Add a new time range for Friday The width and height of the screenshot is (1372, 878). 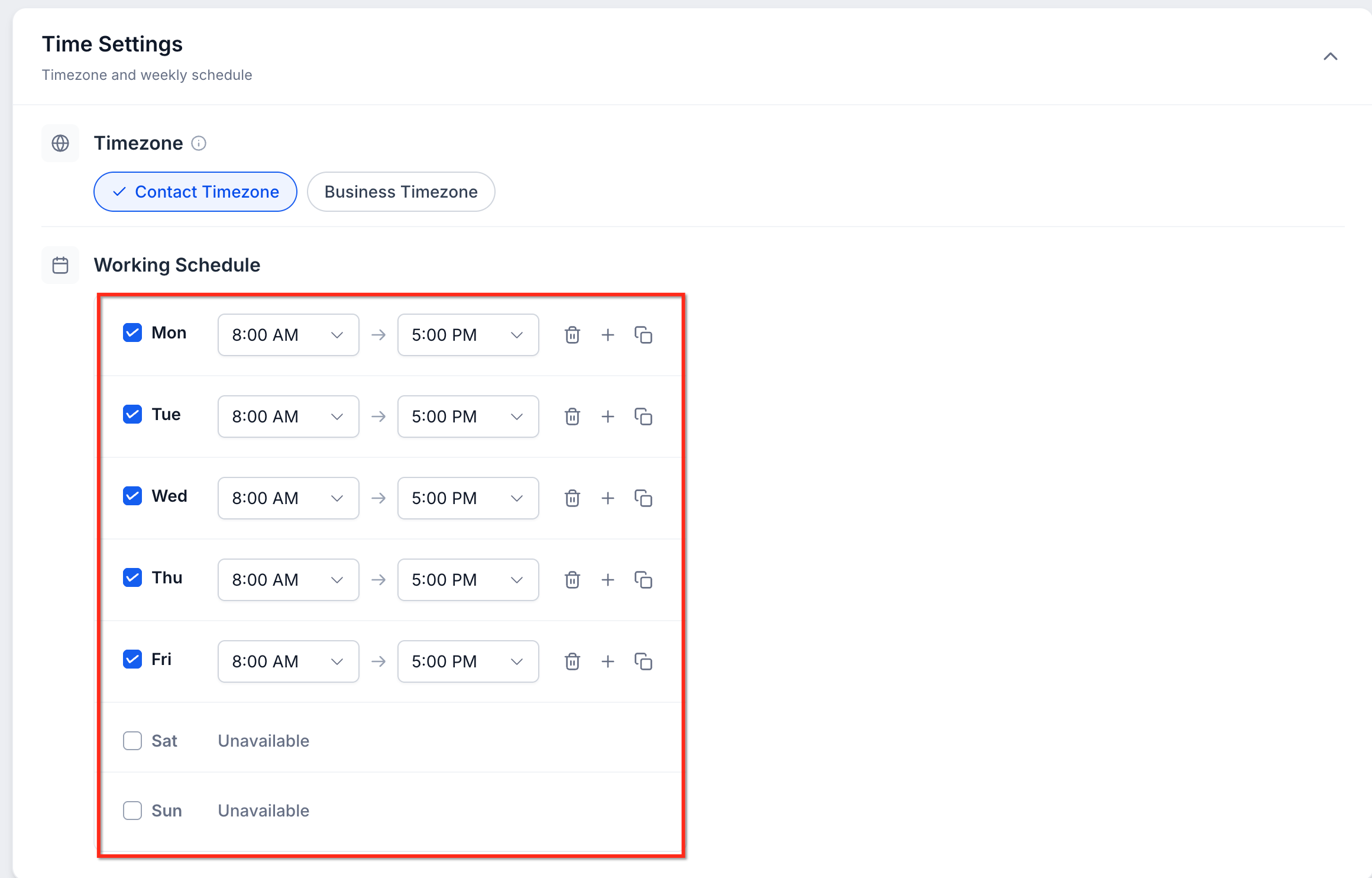pyautogui.click(x=607, y=661)
